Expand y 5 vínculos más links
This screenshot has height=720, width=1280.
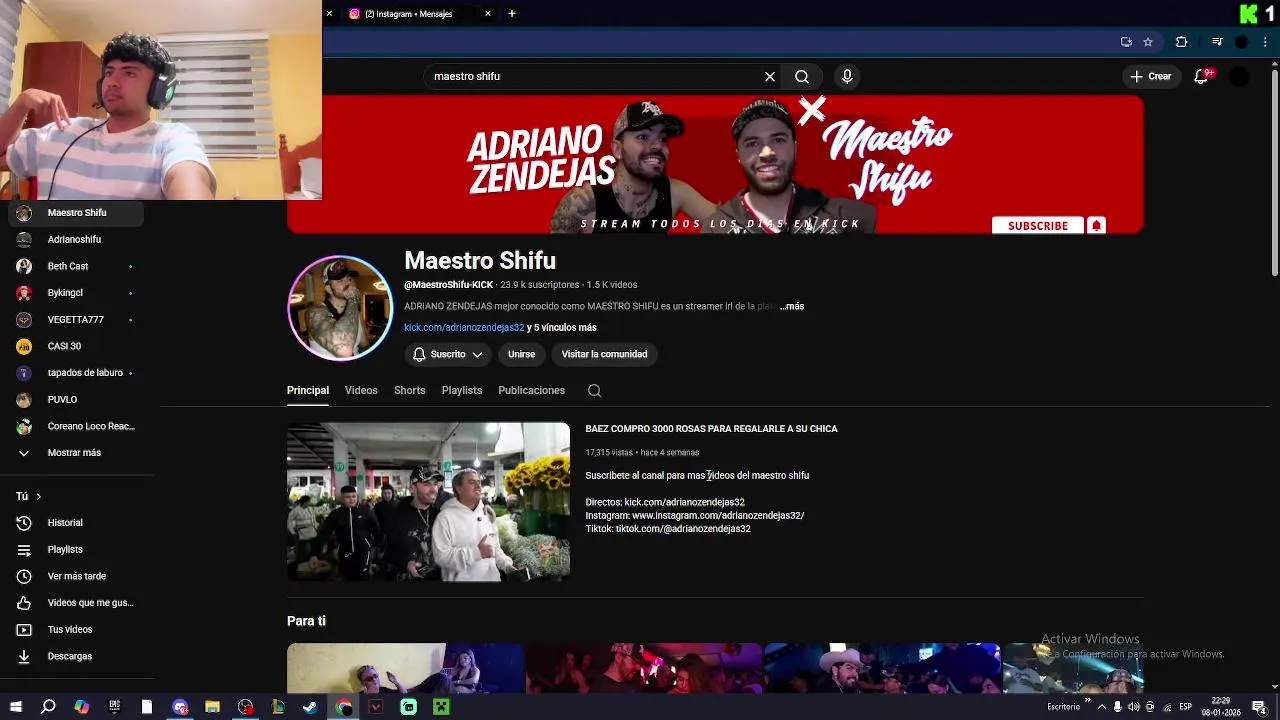[x=562, y=328]
